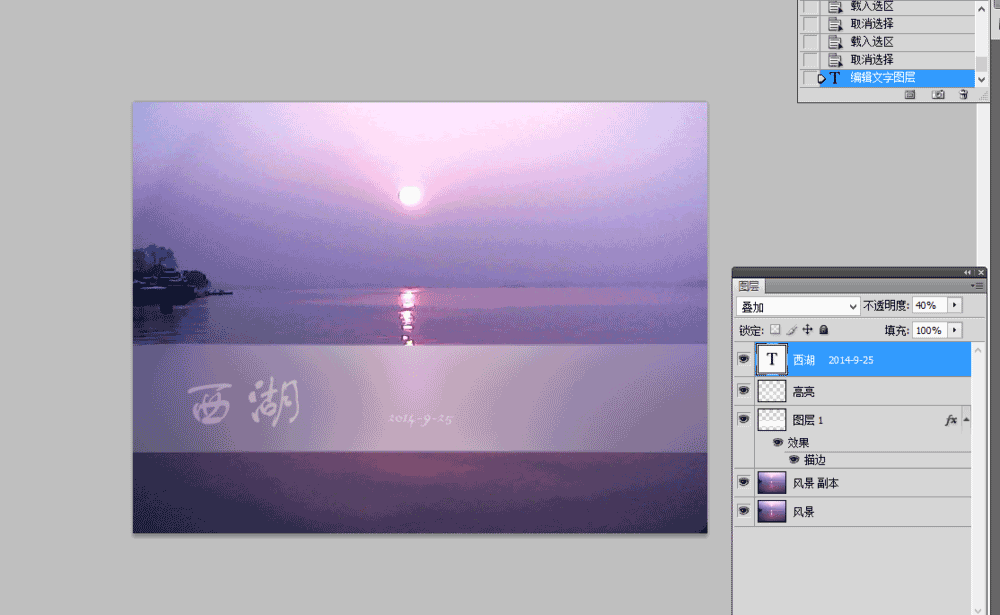Click the 西湖 calligraphy text on canvas
The height and width of the screenshot is (615, 1000).
(x=244, y=402)
